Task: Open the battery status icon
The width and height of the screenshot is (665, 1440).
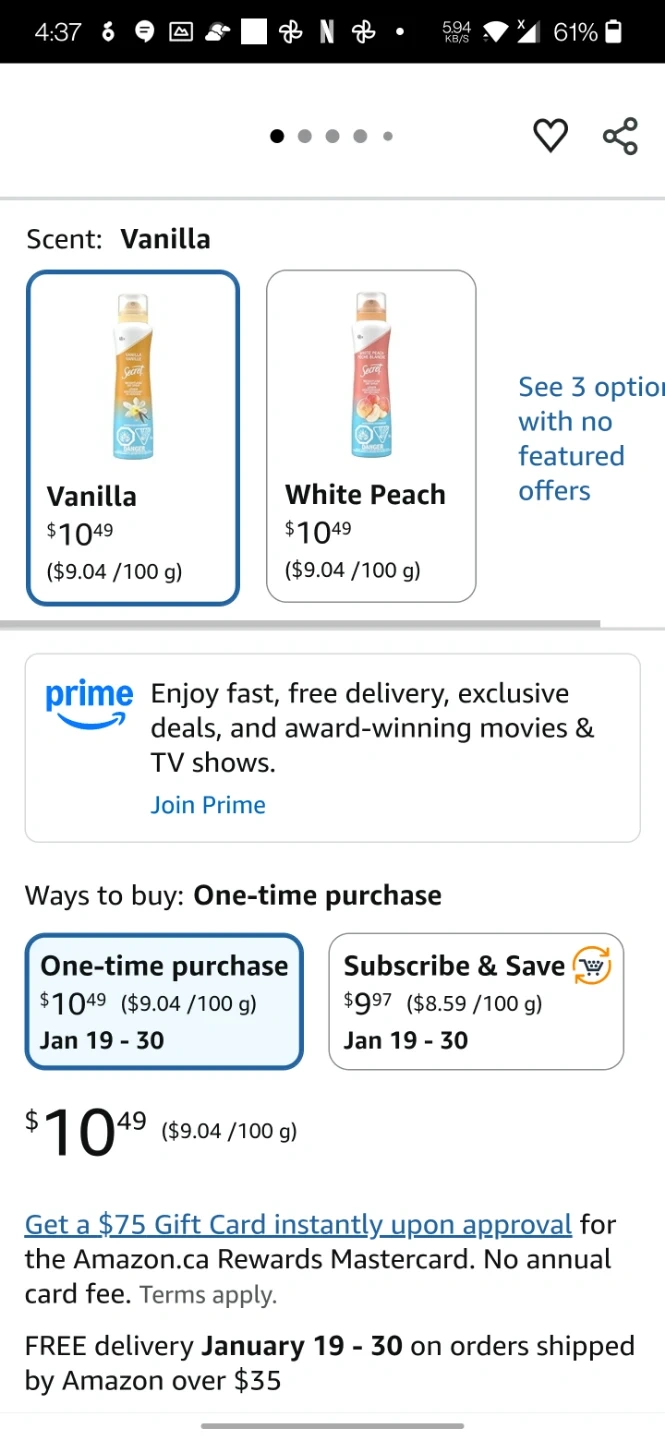Action: 613,32
